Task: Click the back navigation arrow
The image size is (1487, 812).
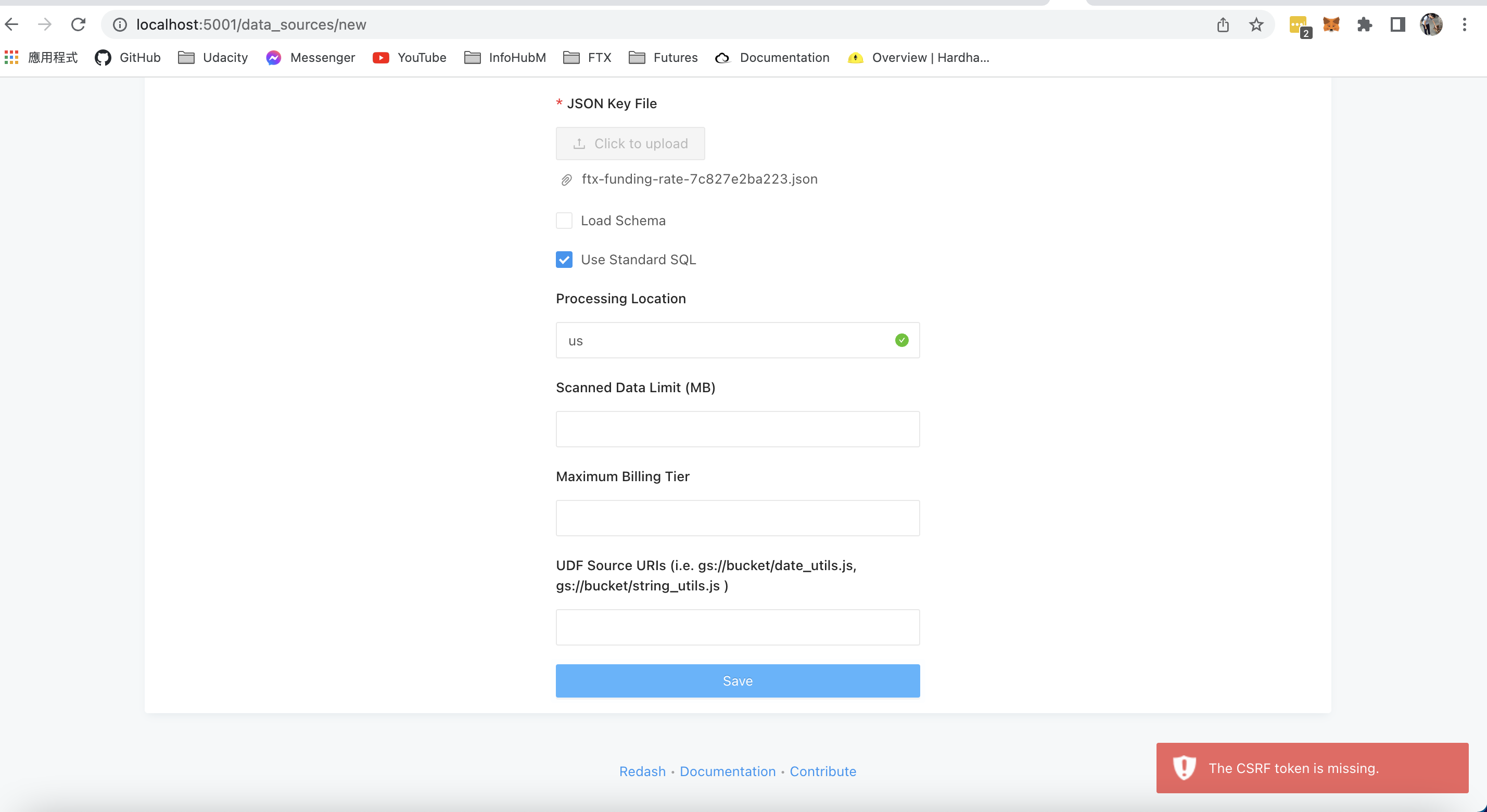Action: pyautogui.click(x=11, y=24)
